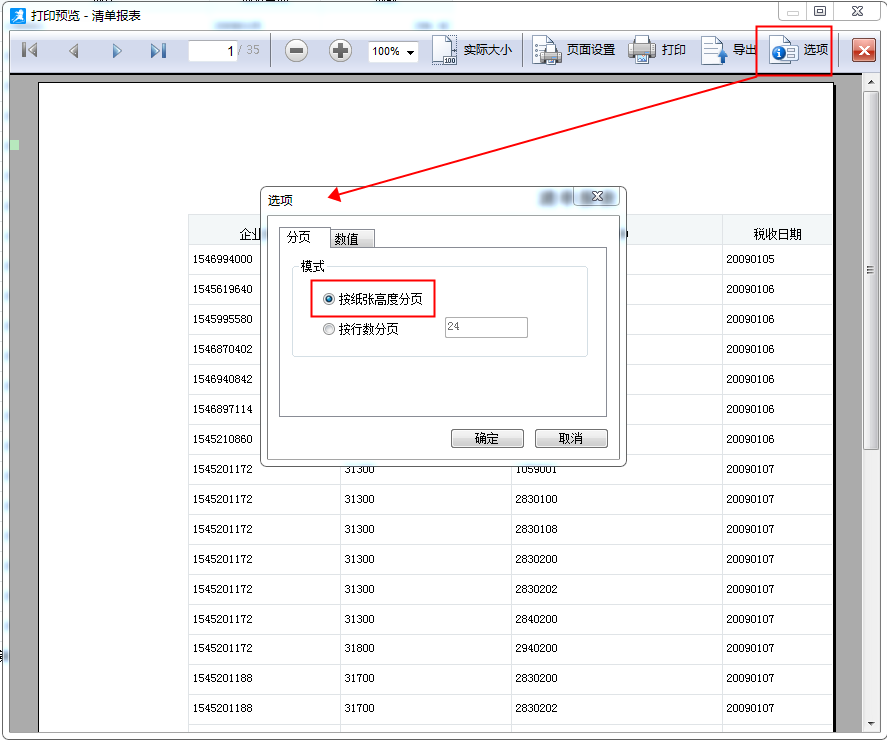Zoom in with the plus icon
887x740 pixels.
tap(340, 50)
